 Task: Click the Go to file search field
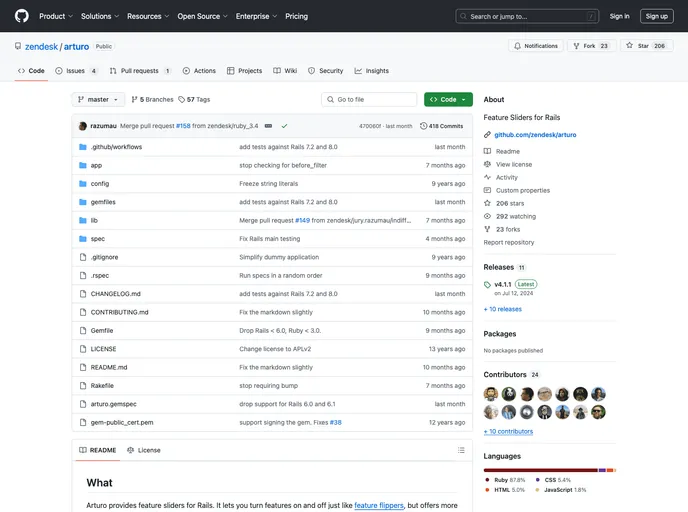[x=369, y=100]
